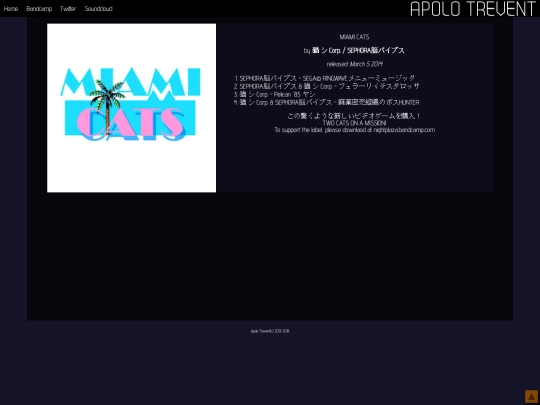
Task: Open the Soundcloud navigation link
Action: coord(98,9)
